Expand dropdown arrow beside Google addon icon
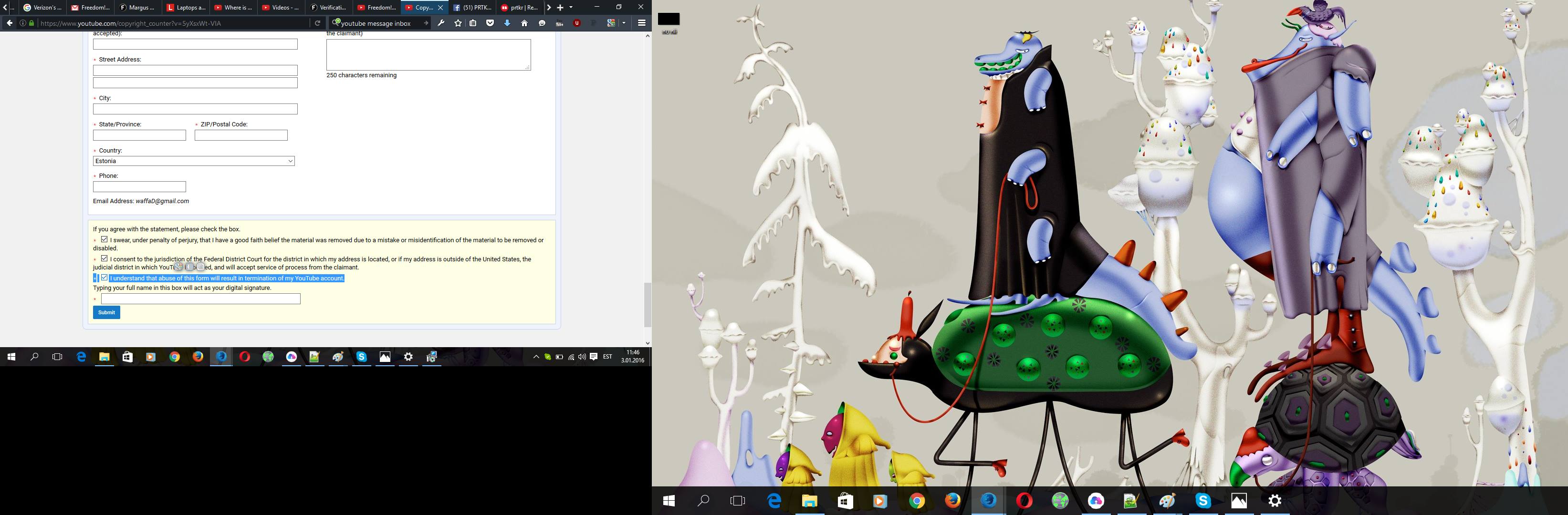The width and height of the screenshot is (1568, 515). coord(624,23)
